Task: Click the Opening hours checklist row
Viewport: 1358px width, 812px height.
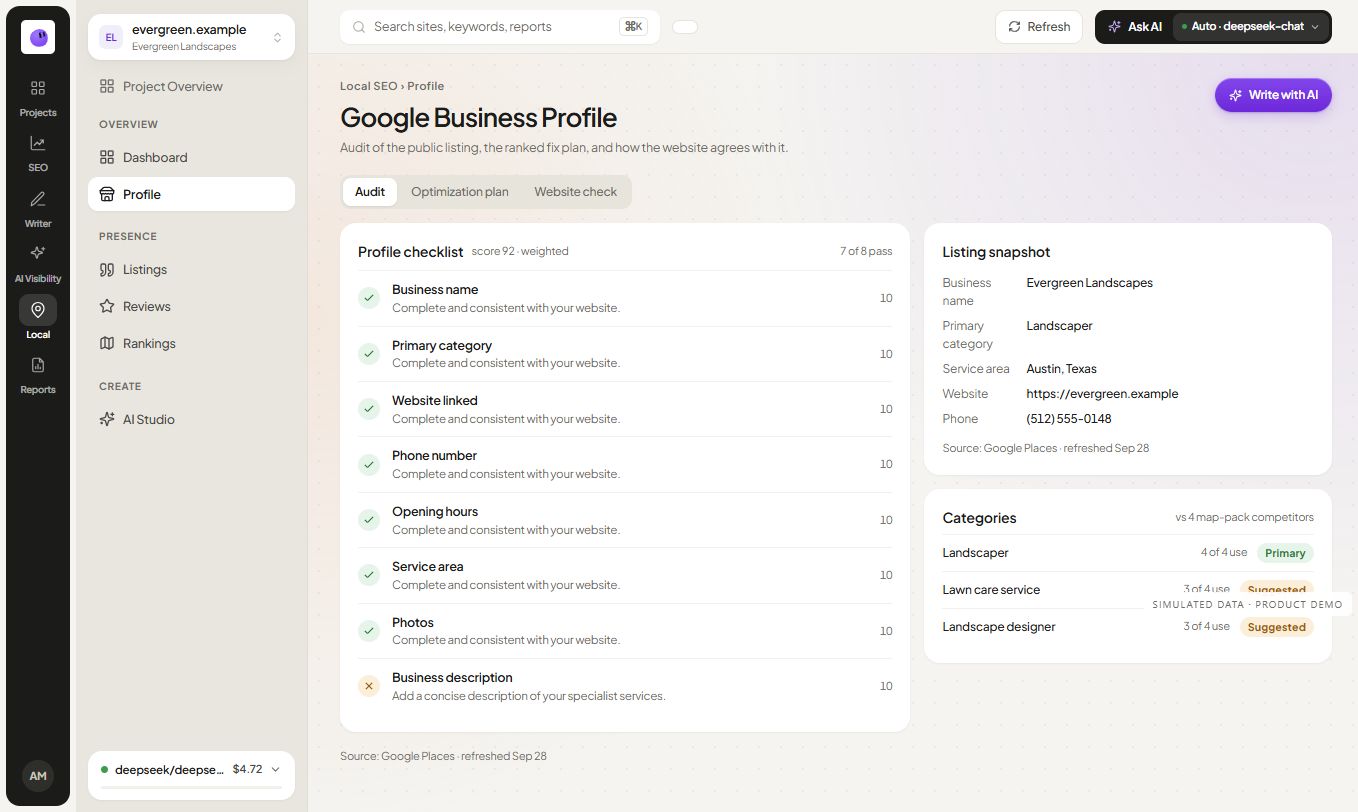Action: tap(625, 520)
